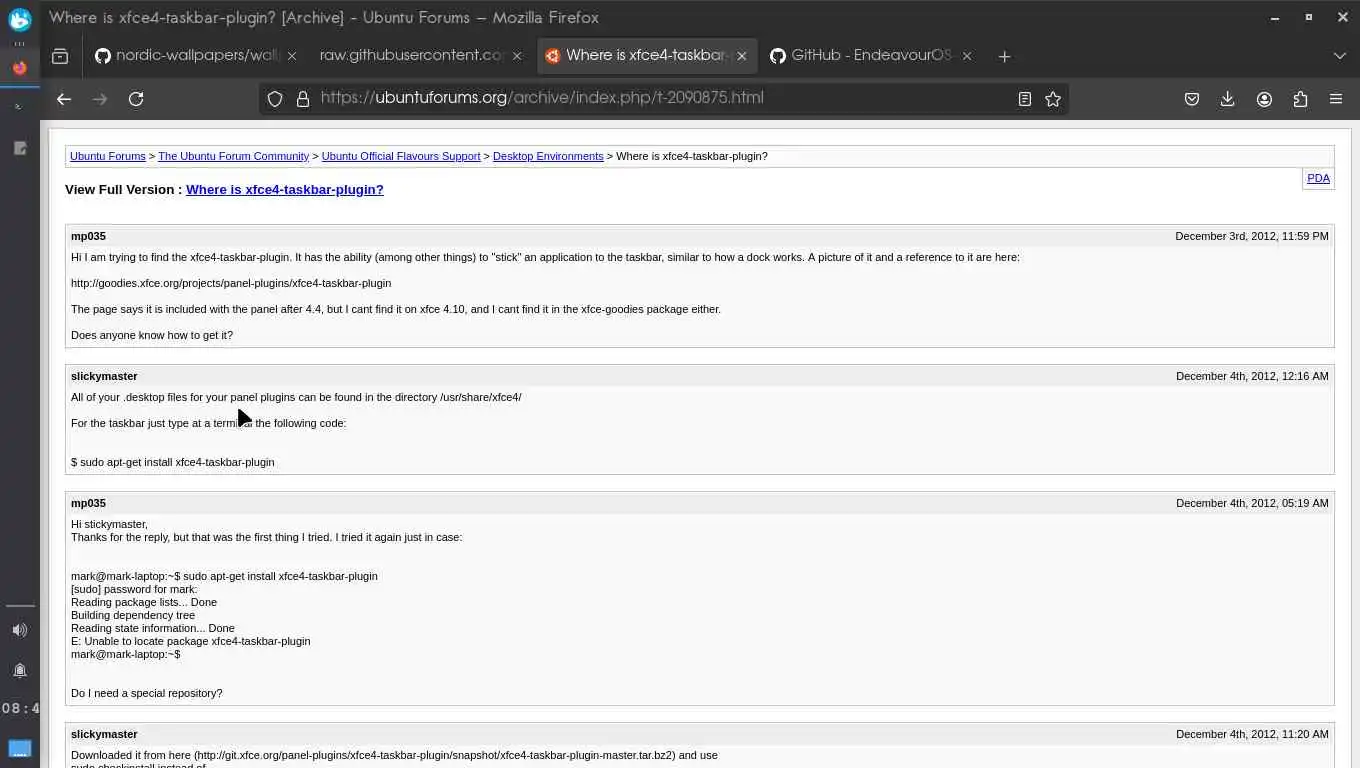Save page to Pocket

(x=1192, y=99)
